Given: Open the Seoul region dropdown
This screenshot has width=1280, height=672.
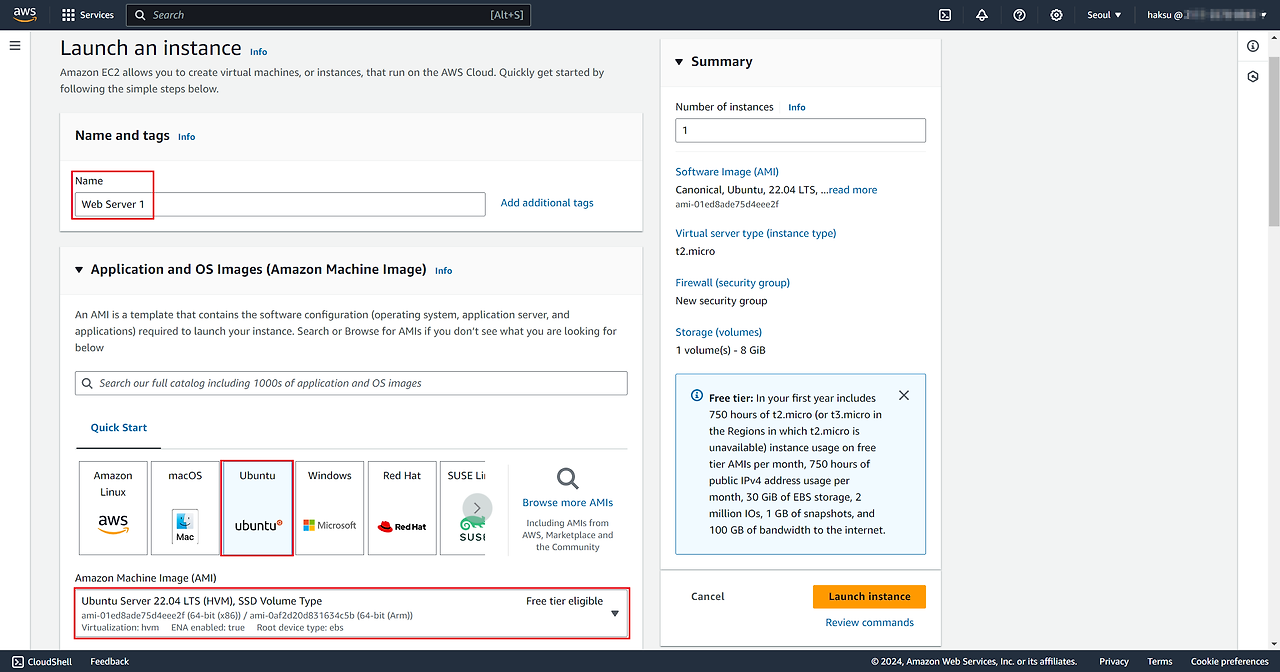Looking at the screenshot, I should [1104, 15].
